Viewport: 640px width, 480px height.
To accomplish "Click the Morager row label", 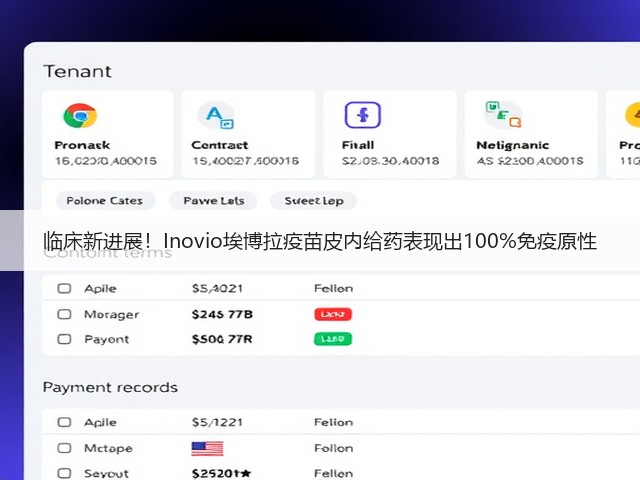I will coord(111,315).
